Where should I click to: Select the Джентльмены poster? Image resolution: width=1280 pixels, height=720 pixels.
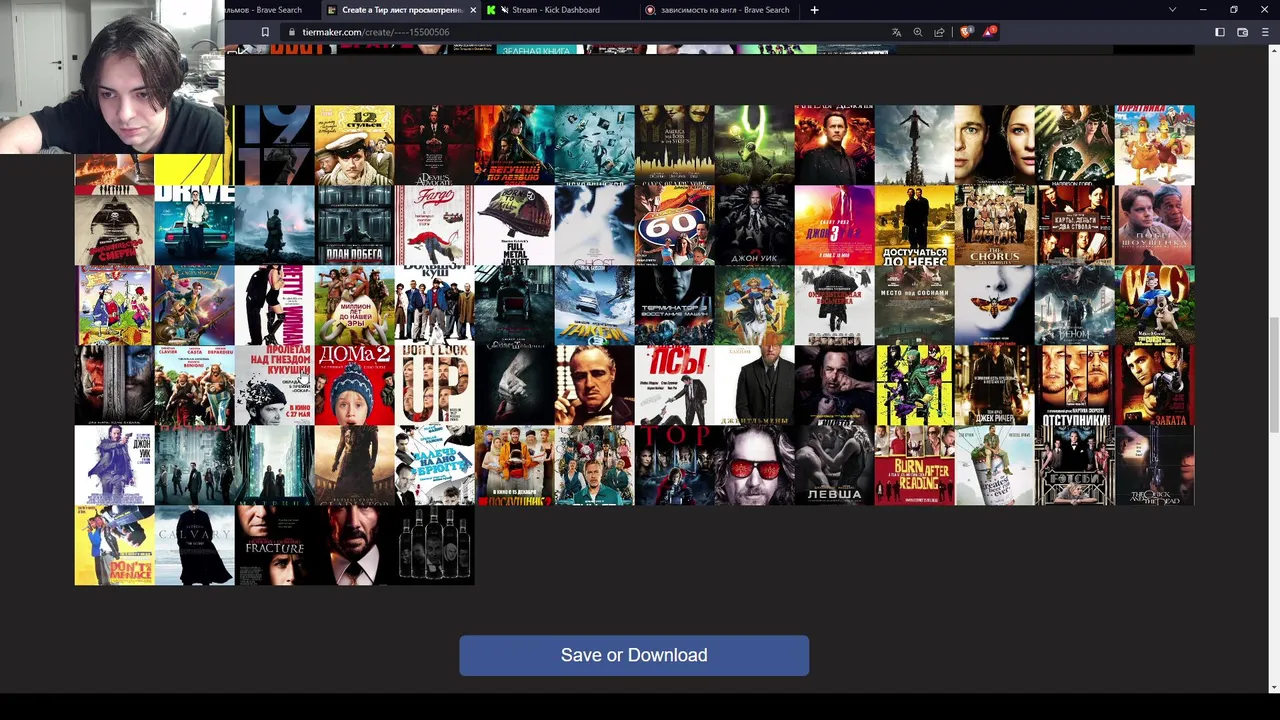[754, 385]
